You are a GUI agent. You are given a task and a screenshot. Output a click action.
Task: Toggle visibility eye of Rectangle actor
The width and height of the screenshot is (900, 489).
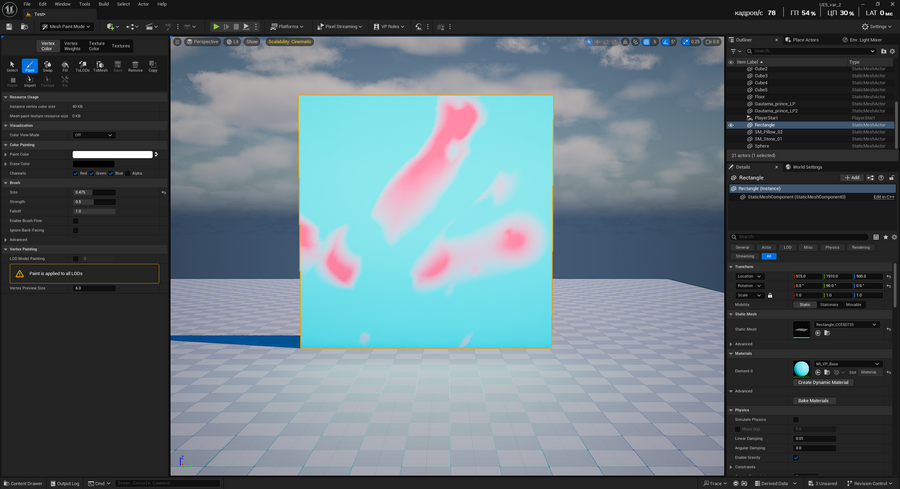[x=731, y=125]
